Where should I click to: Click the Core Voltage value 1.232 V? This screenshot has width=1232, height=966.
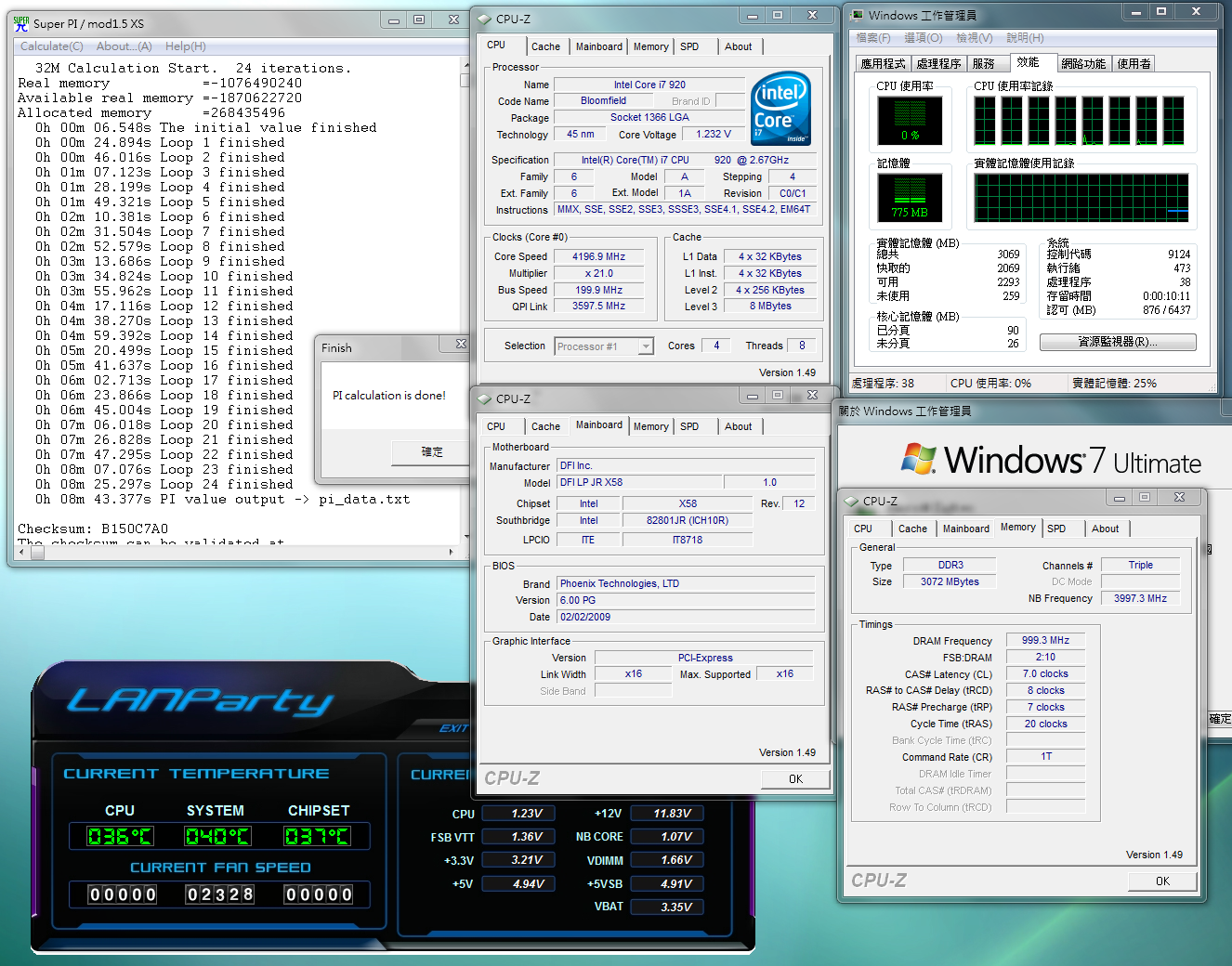(714, 134)
